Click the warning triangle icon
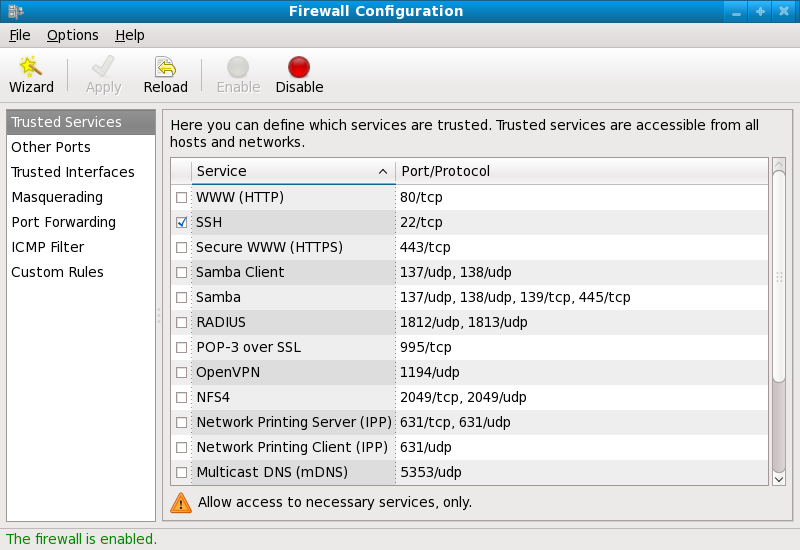 181,502
